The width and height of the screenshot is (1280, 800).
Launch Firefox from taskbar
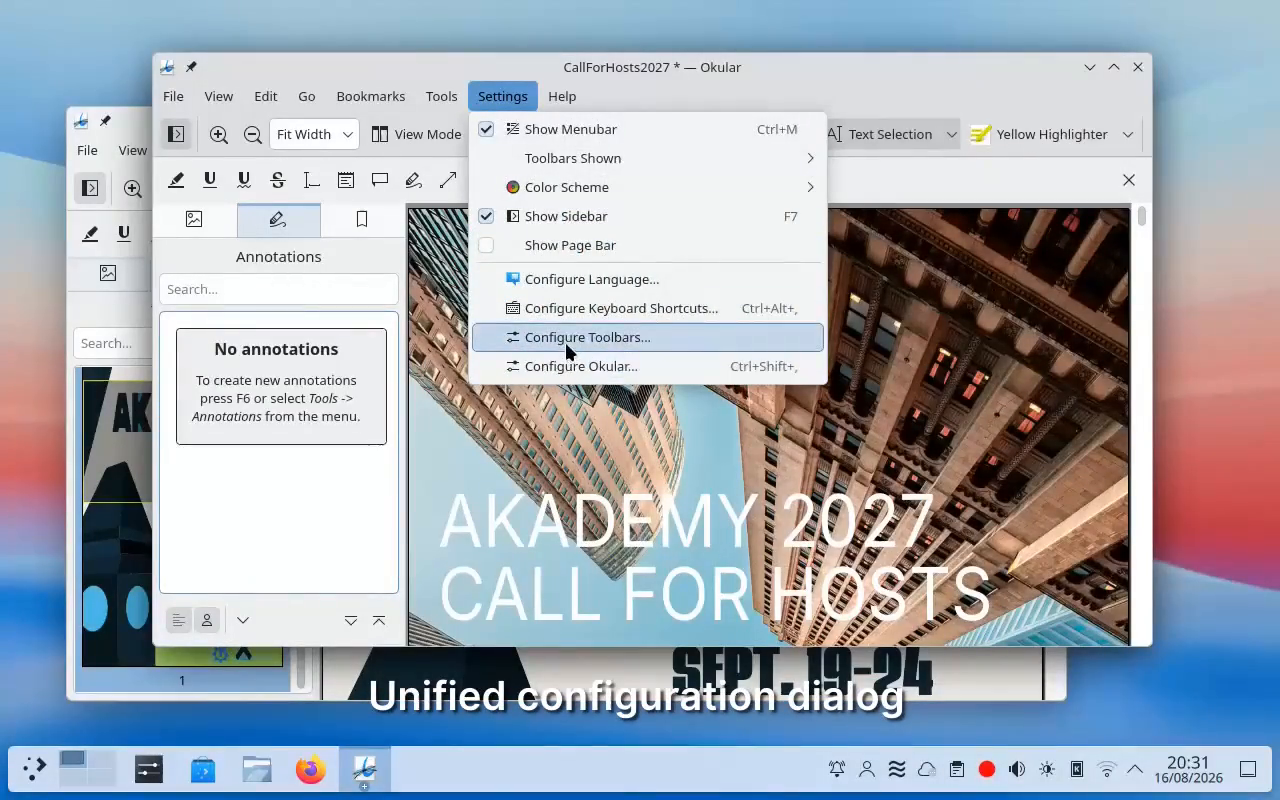pyautogui.click(x=310, y=769)
